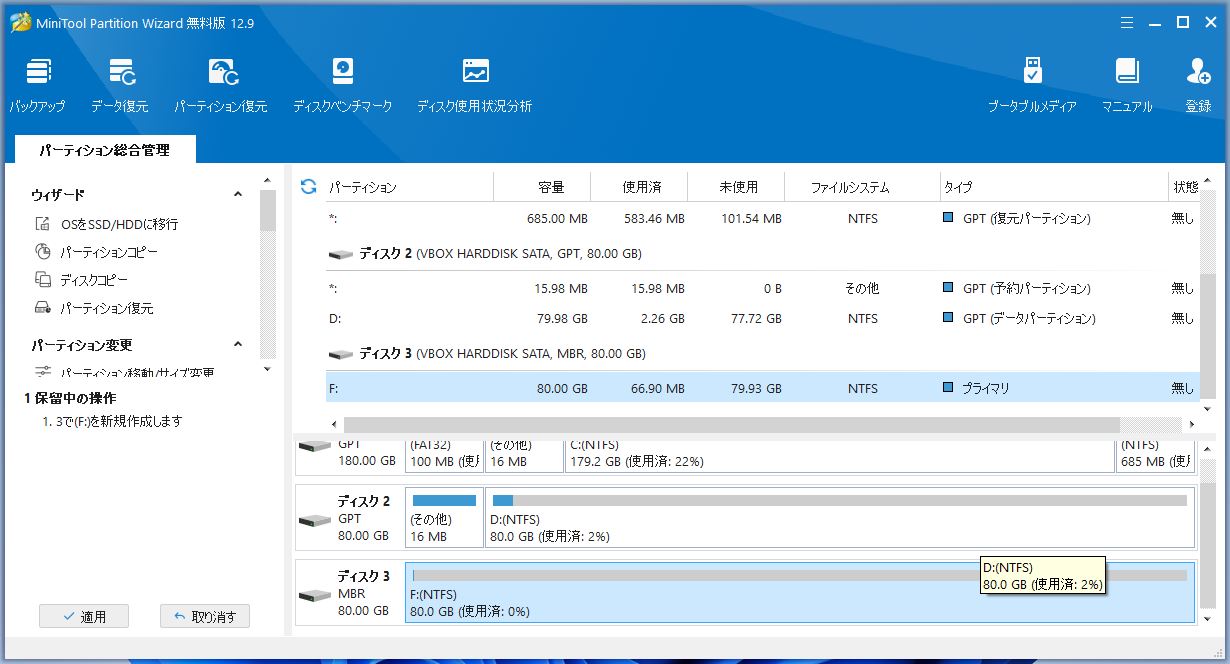This screenshot has height=664, width=1230.
Task: Refresh the partition list
Action: click(x=307, y=186)
